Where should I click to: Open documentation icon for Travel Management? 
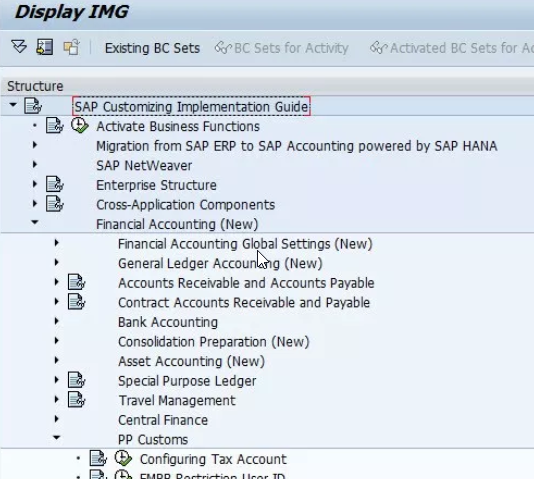click(77, 399)
